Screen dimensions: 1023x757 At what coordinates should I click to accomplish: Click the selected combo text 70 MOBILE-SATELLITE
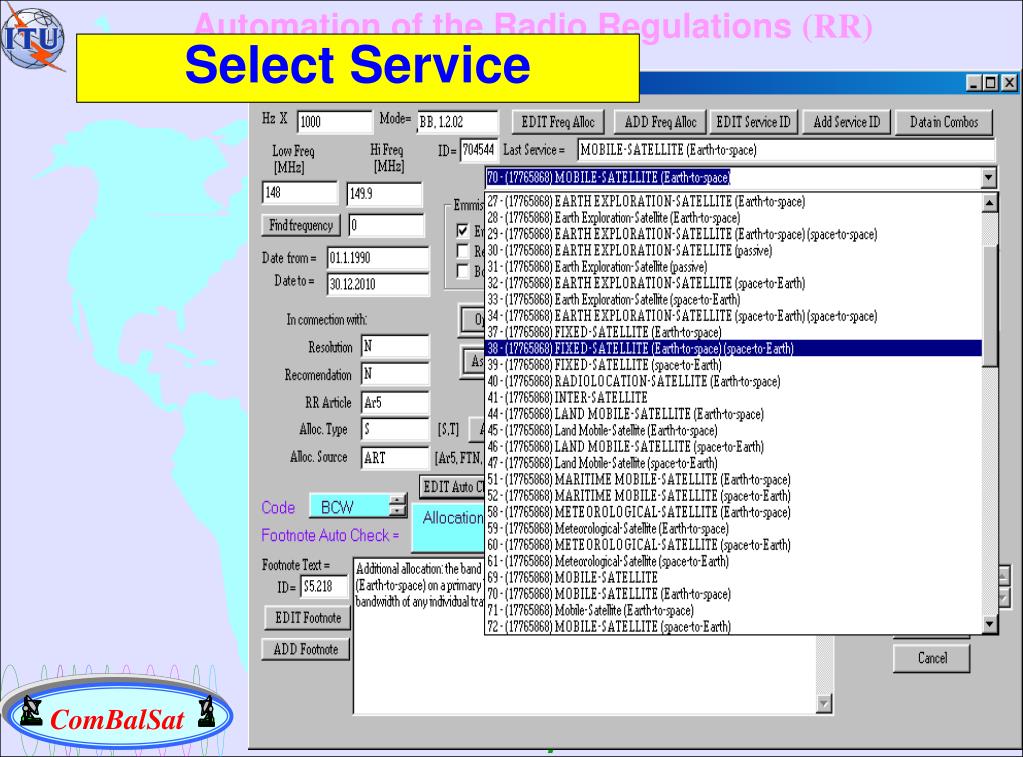(x=608, y=178)
